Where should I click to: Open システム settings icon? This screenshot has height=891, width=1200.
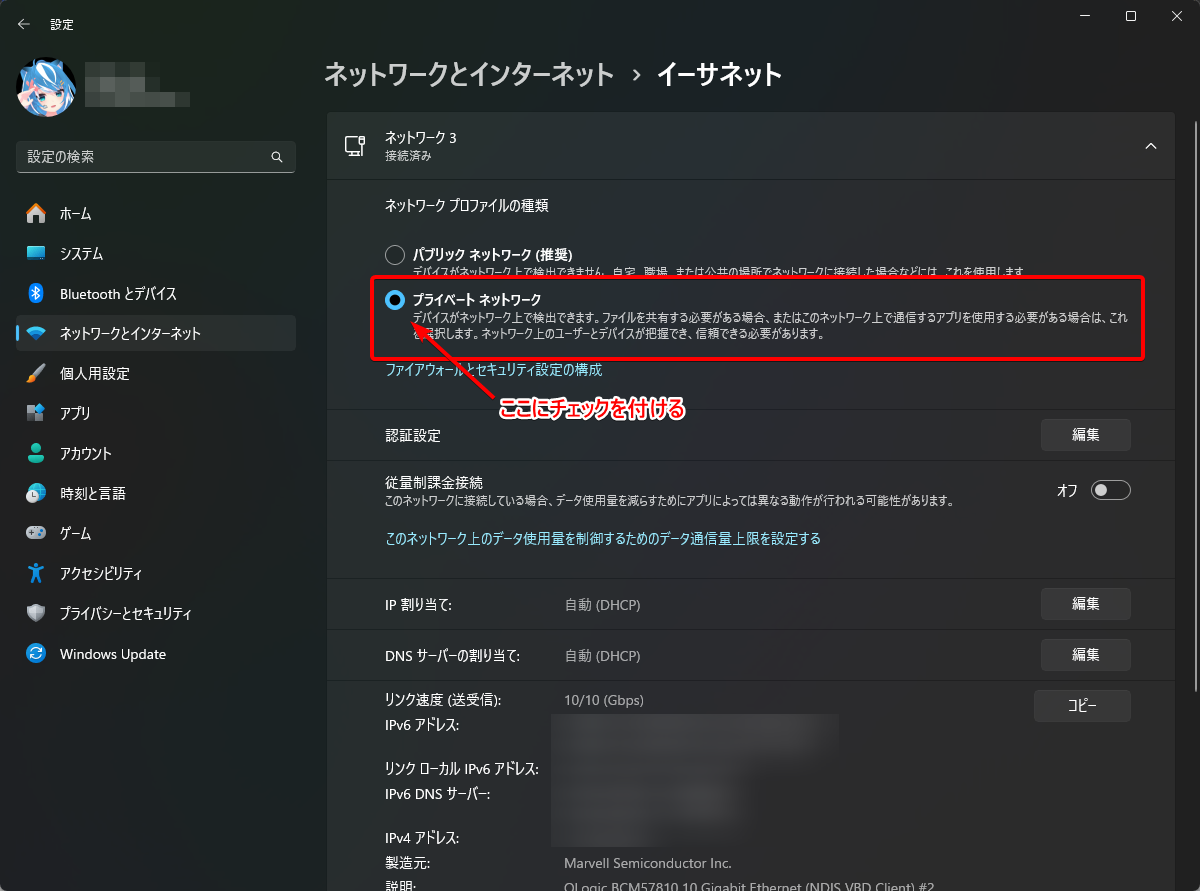38,253
